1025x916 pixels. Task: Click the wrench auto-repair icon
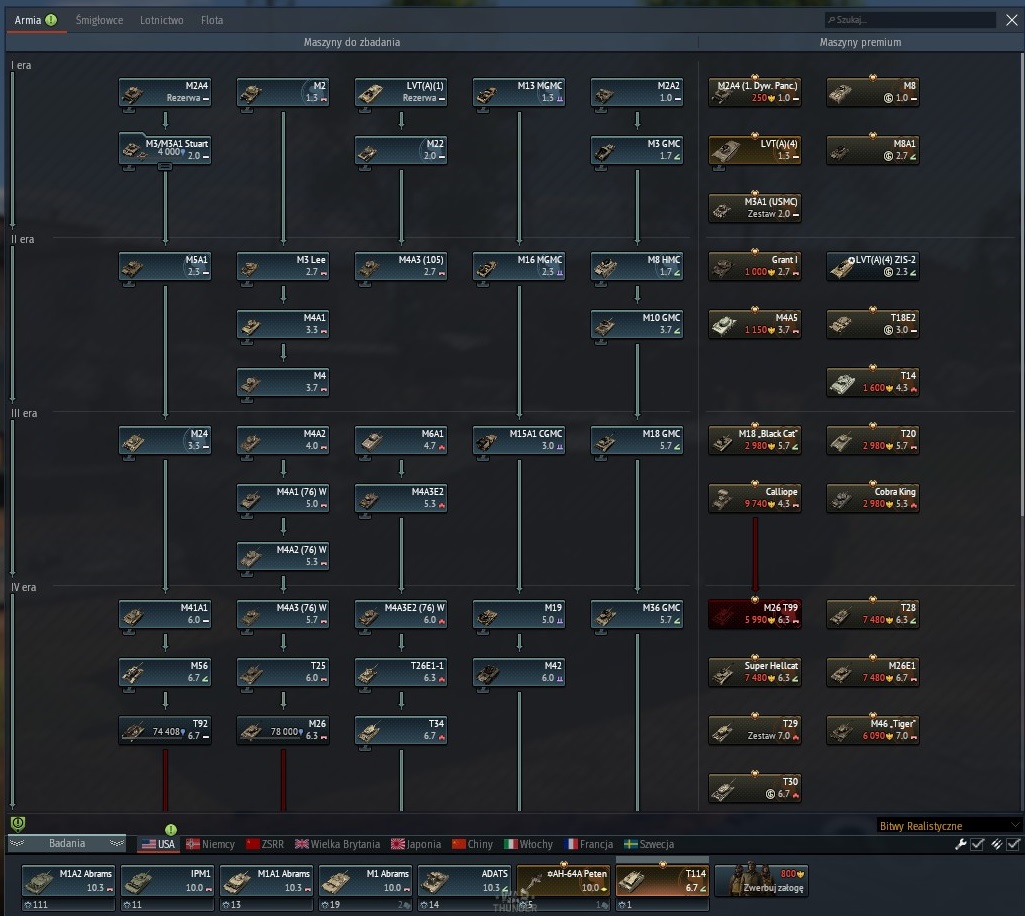(960, 844)
